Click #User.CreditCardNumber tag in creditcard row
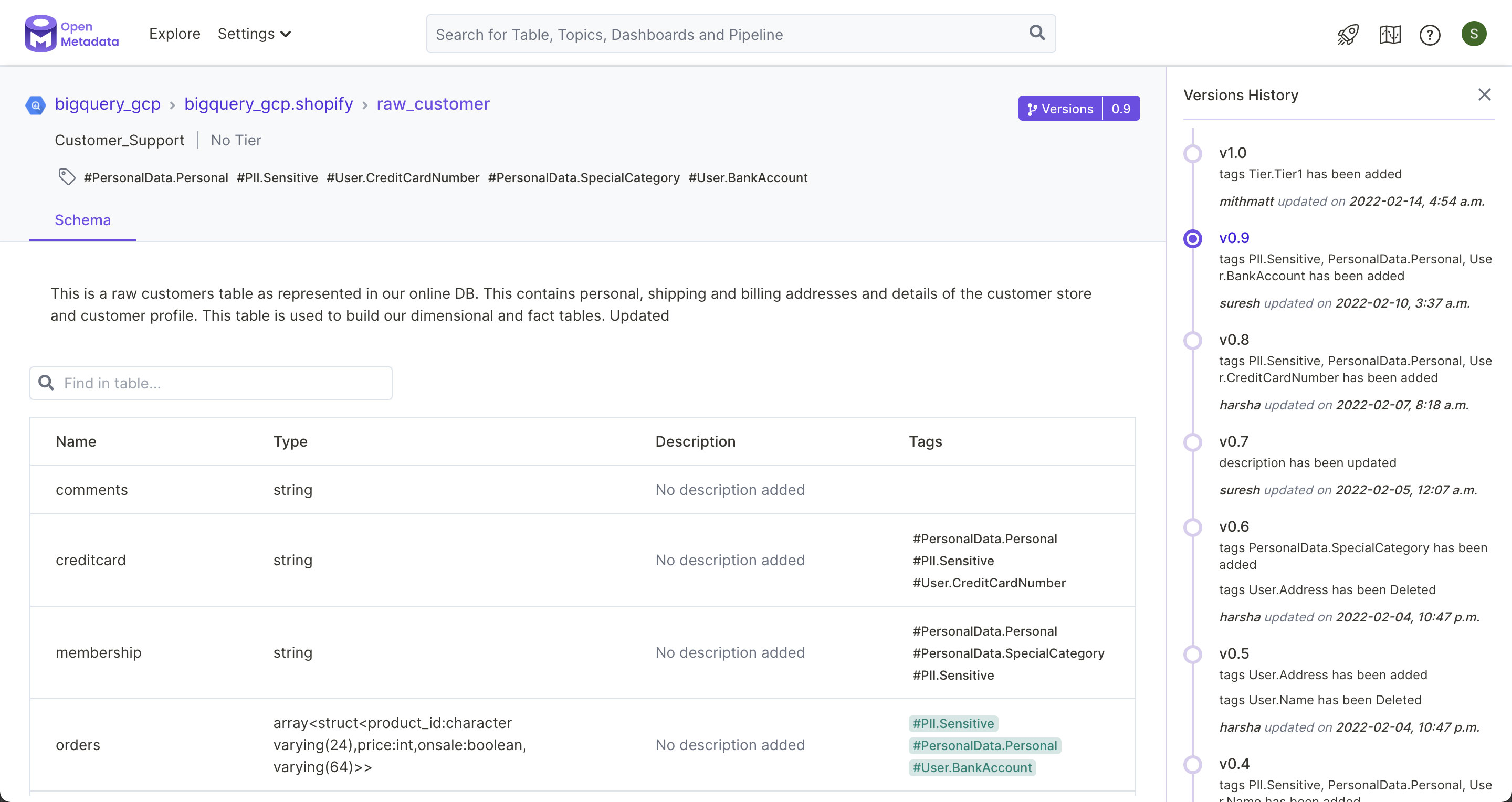The height and width of the screenshot is (802, 1512). 989,583
